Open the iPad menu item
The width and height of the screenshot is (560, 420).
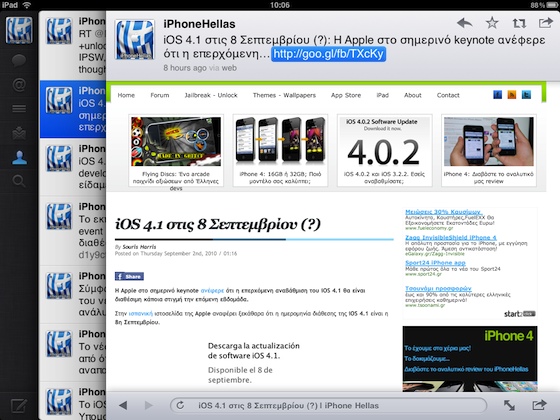tap(382, 95)
